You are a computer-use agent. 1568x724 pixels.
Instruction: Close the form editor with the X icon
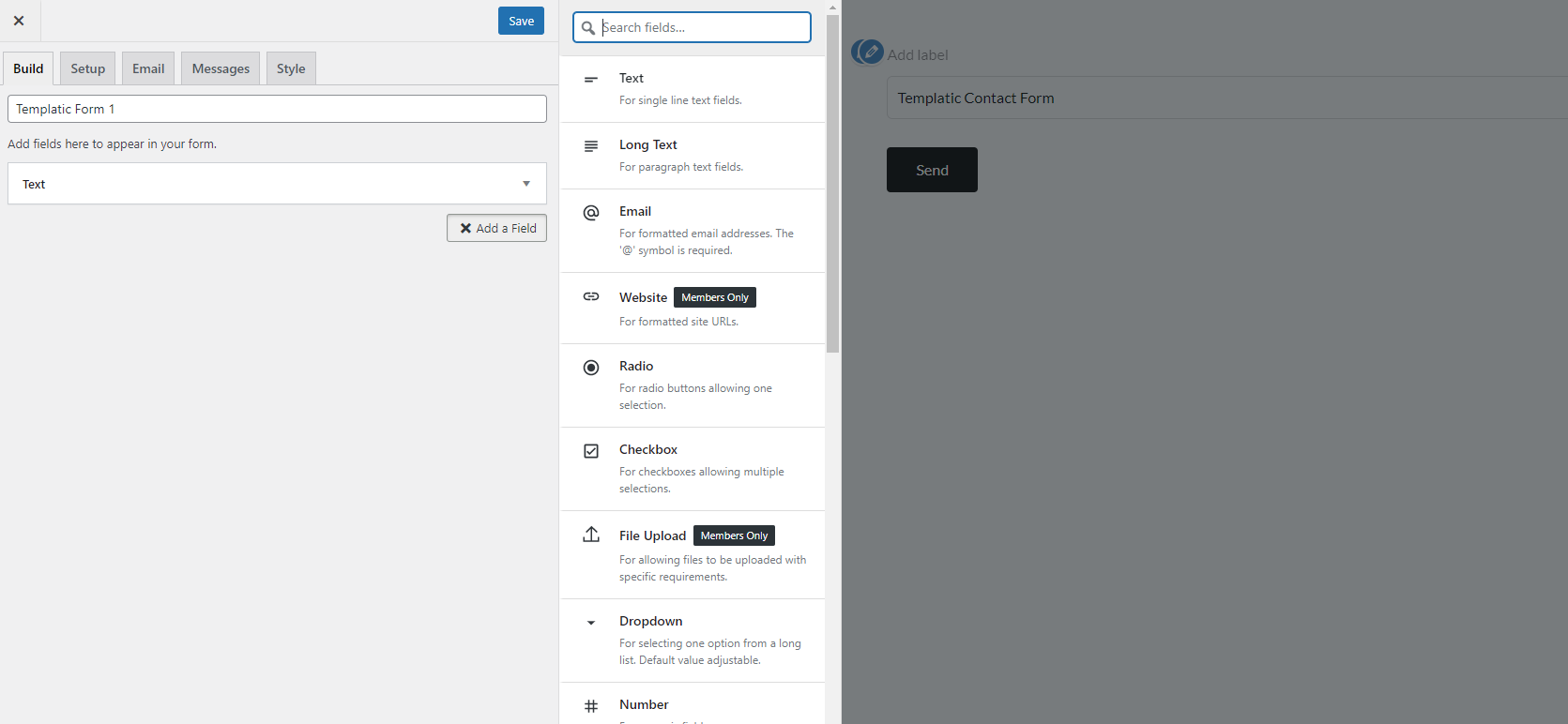(x=19, y=21)
